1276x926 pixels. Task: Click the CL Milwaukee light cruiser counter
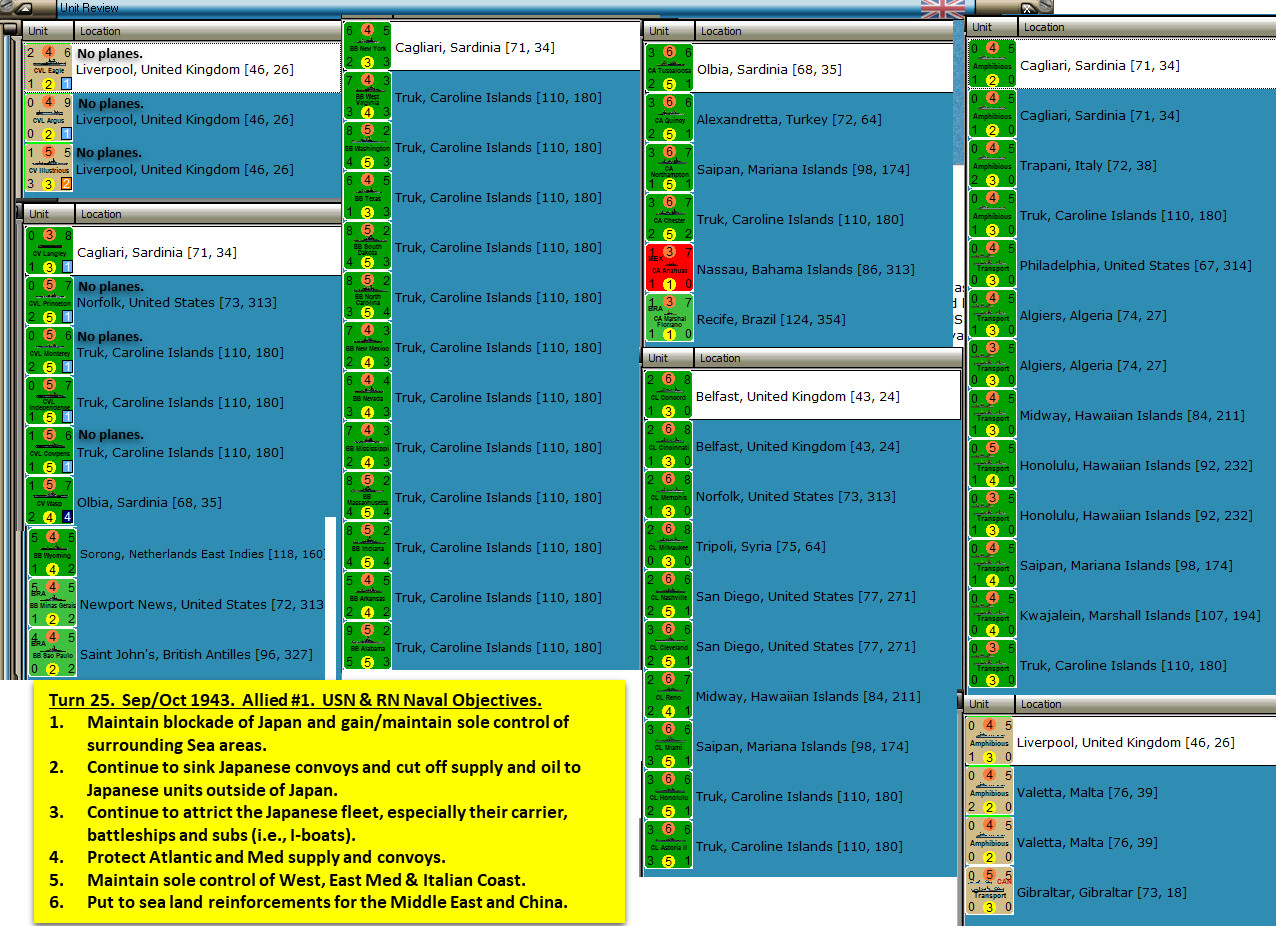pos(669,545)
